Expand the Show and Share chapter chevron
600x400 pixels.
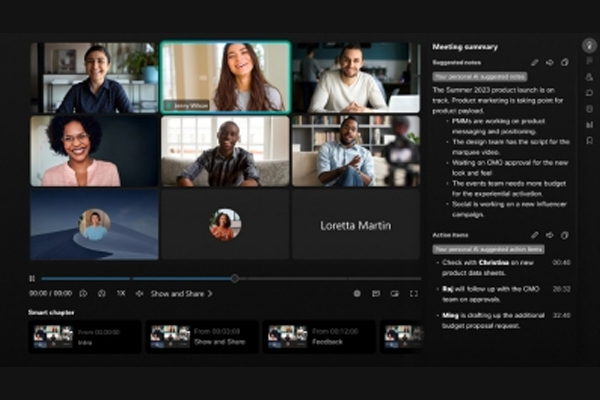(210, 294)
